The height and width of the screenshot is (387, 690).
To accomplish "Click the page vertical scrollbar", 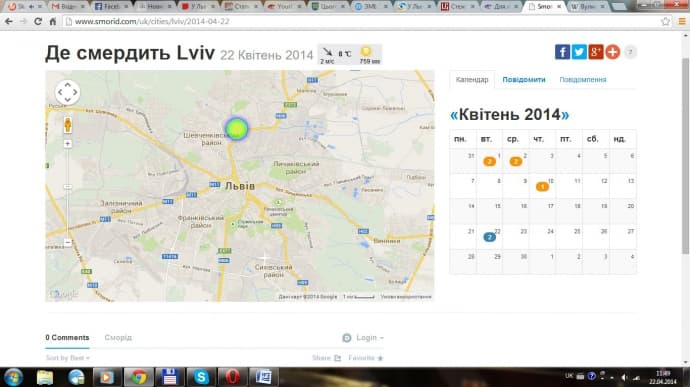I will [686, 155].
